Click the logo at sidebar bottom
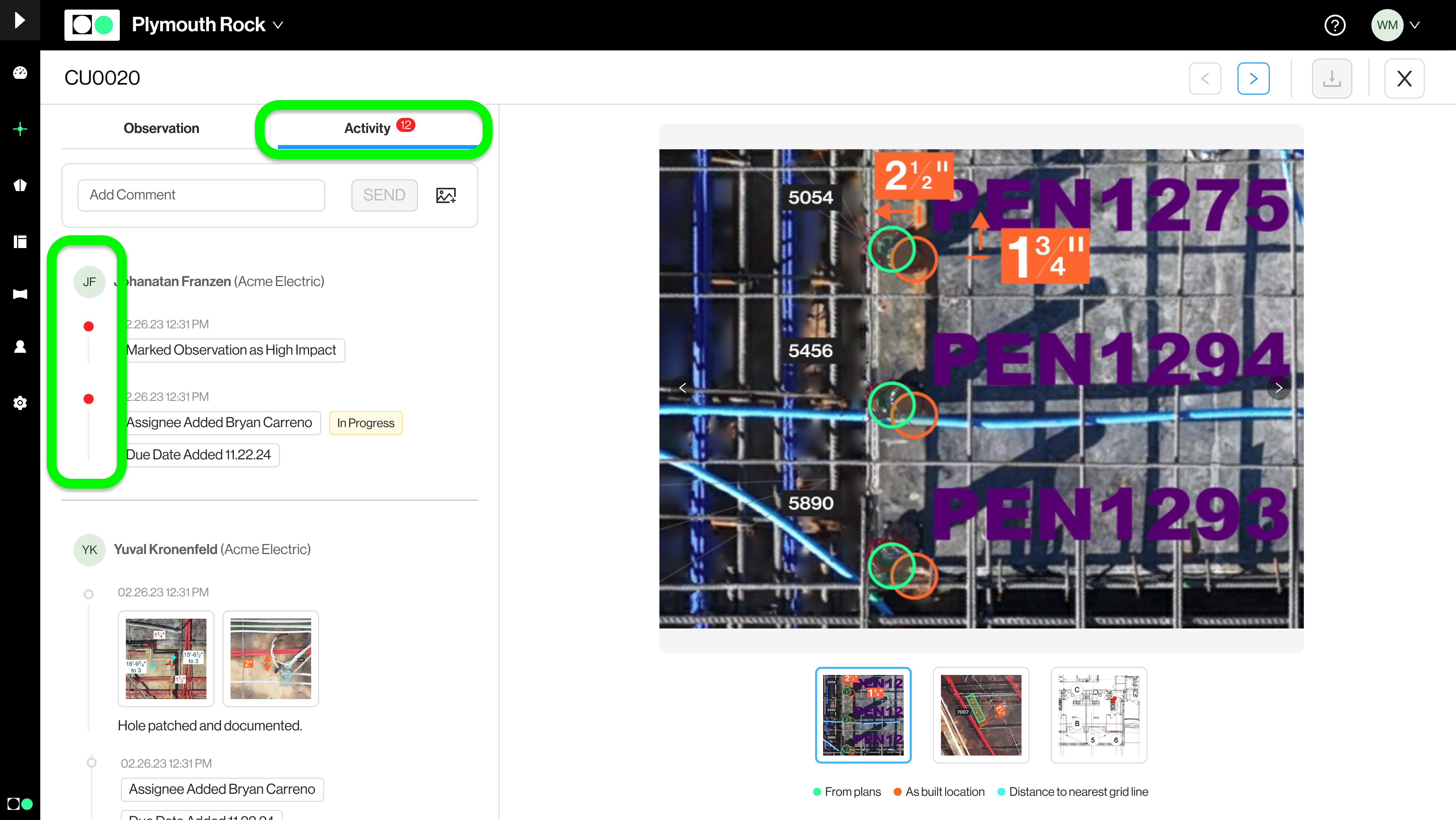This screenshot has width=1456, height=820. click(20, 804)
